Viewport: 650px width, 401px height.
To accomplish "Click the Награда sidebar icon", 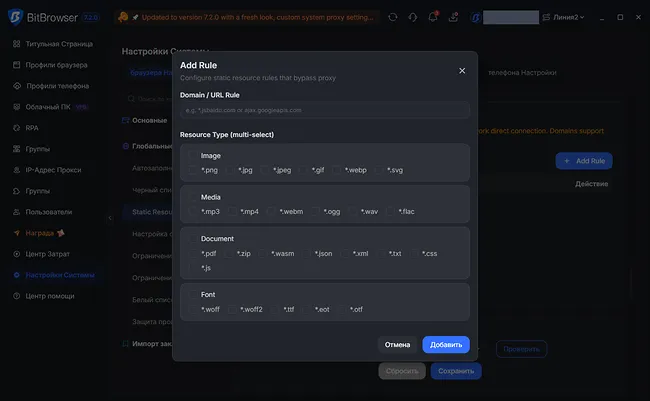I will tap(17, 233).
